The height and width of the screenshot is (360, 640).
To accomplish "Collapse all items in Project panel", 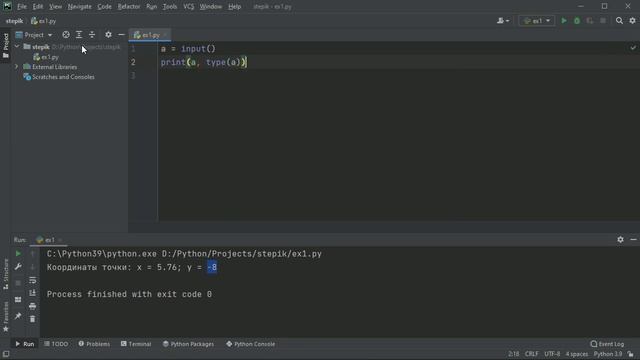I will [x=92, y=35].
